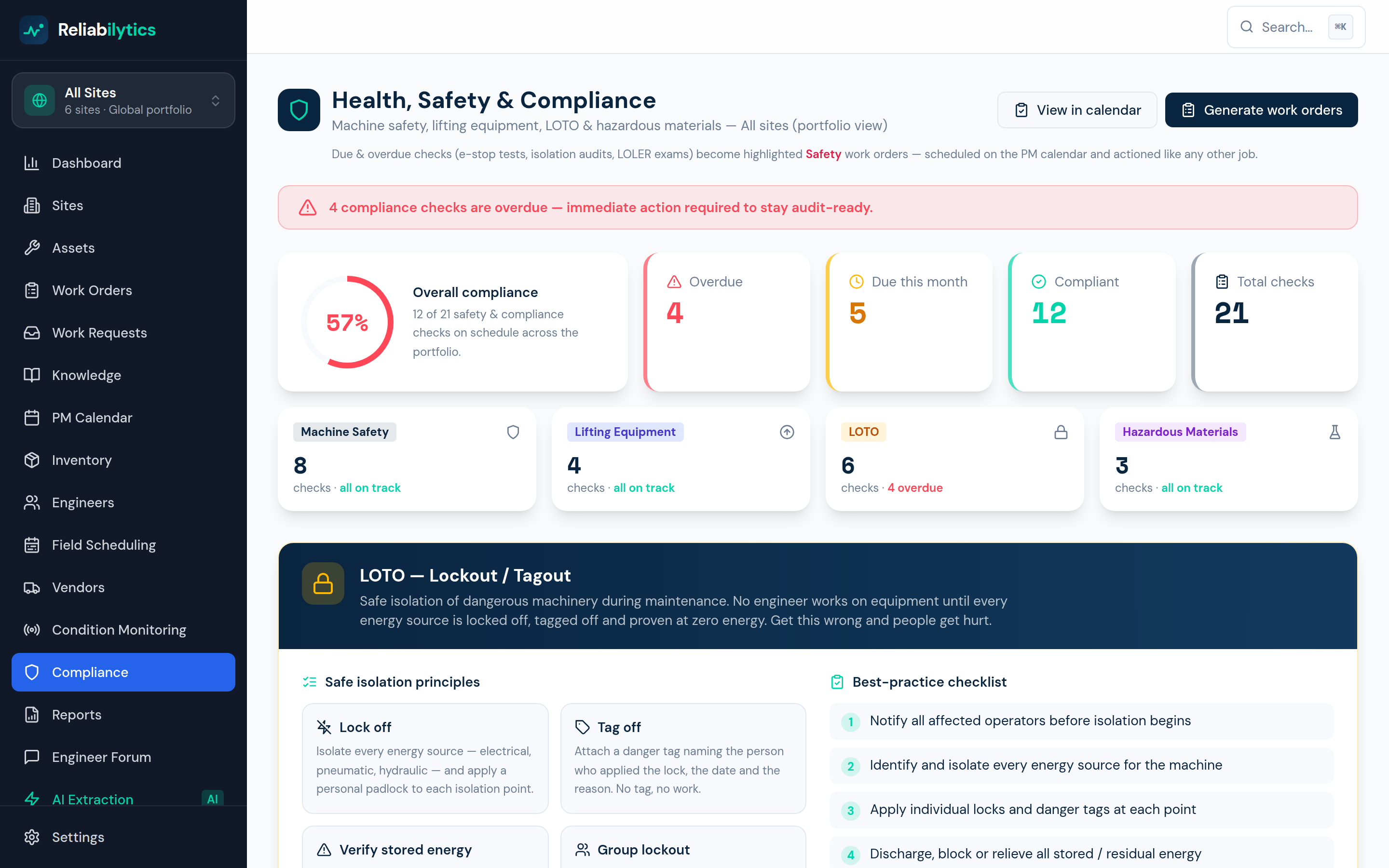Viewport: 1389px width, 868px height.
Task: Click the Reliabilytics logo icon
Action: [33, 30]
